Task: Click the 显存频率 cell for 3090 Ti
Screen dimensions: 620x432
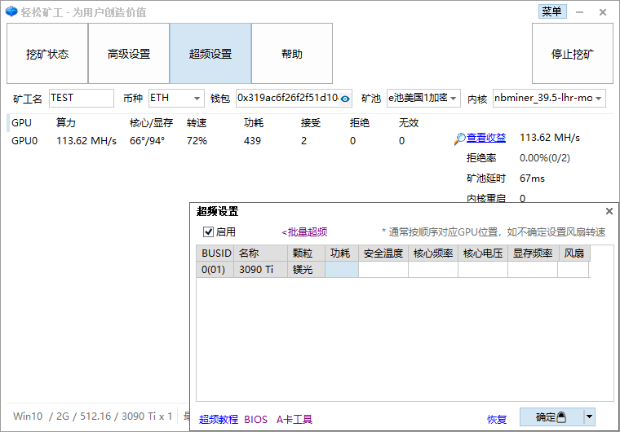Action: 533,270
